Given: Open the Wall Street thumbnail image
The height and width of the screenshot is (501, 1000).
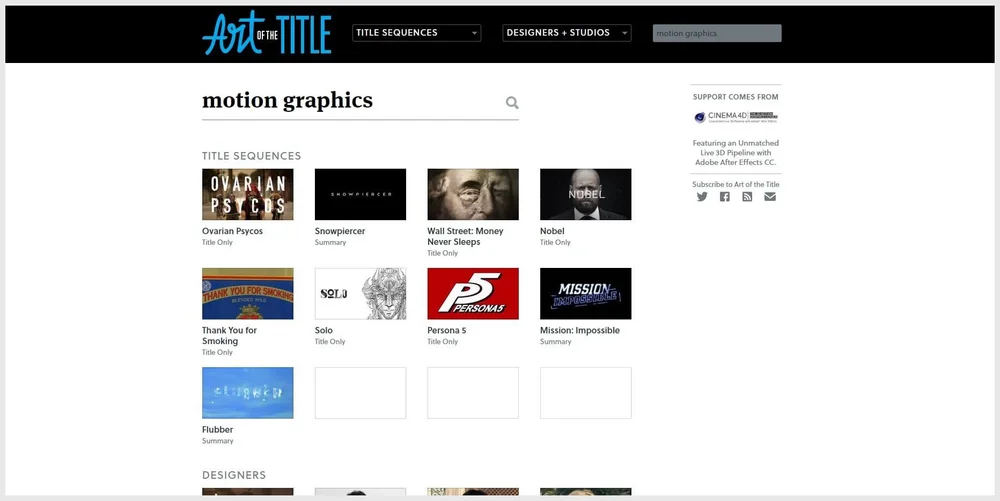Looking at the screenshot, I should coord(473,194).
